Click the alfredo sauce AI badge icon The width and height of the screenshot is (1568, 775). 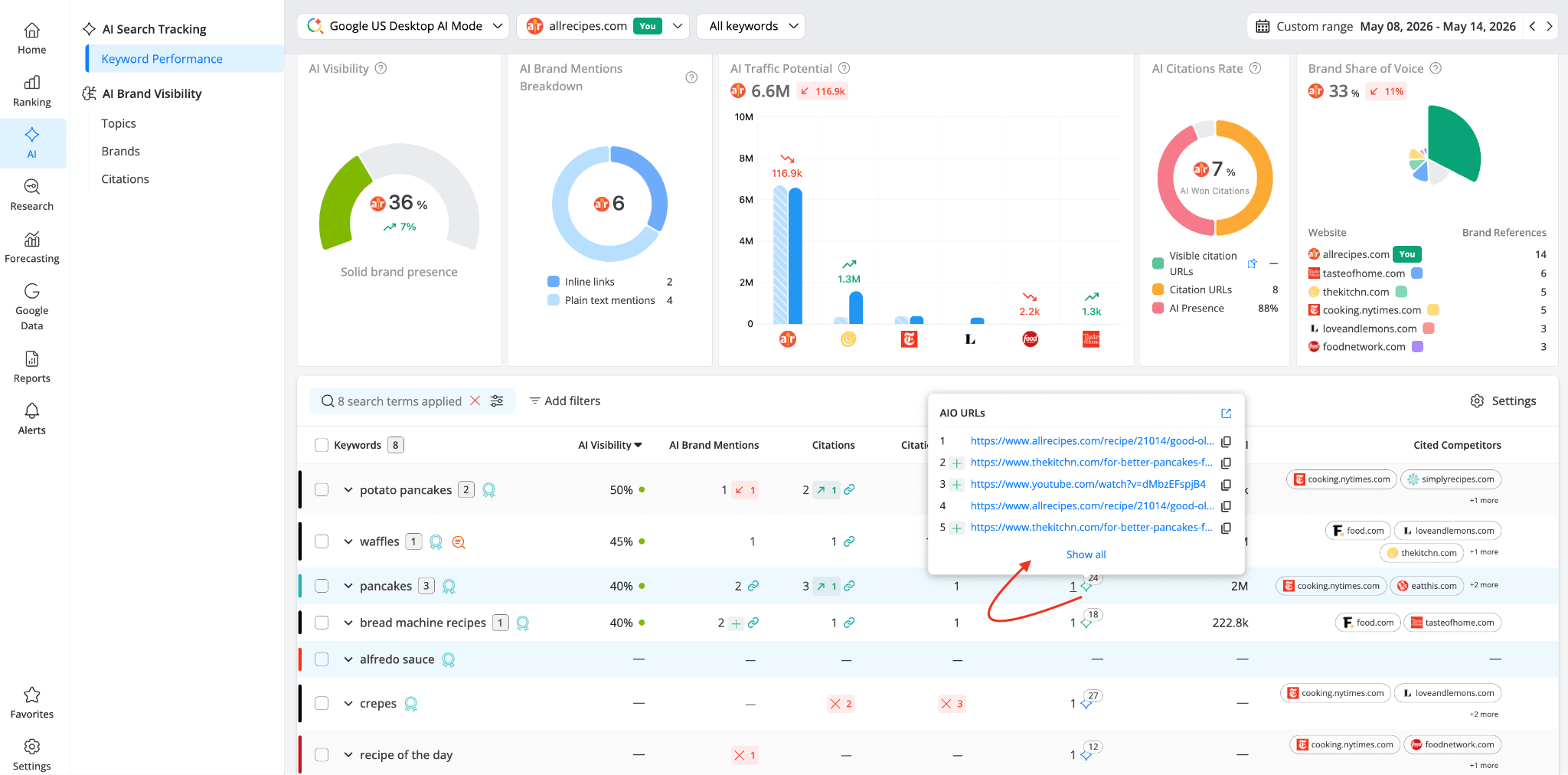449,659
